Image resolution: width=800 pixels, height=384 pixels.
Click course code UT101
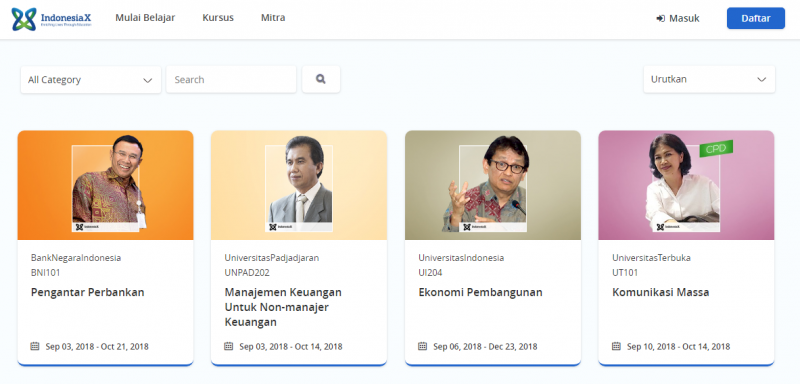(x=625, y=273)
